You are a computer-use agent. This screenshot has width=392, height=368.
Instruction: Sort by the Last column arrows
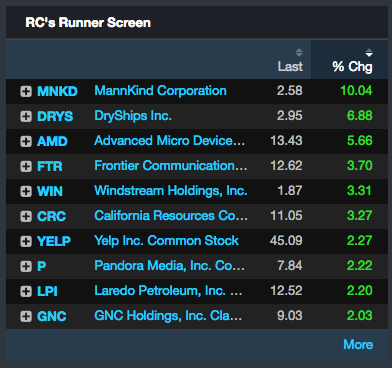(299, 52)
